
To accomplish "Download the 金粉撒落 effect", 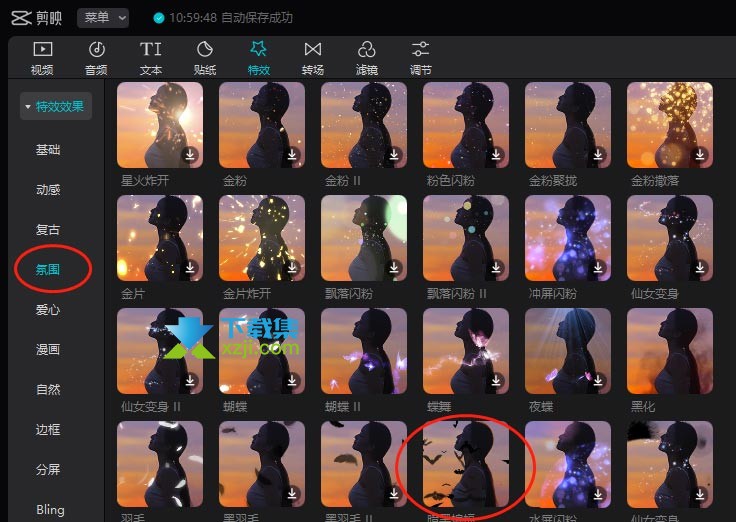I will [700, 154].
